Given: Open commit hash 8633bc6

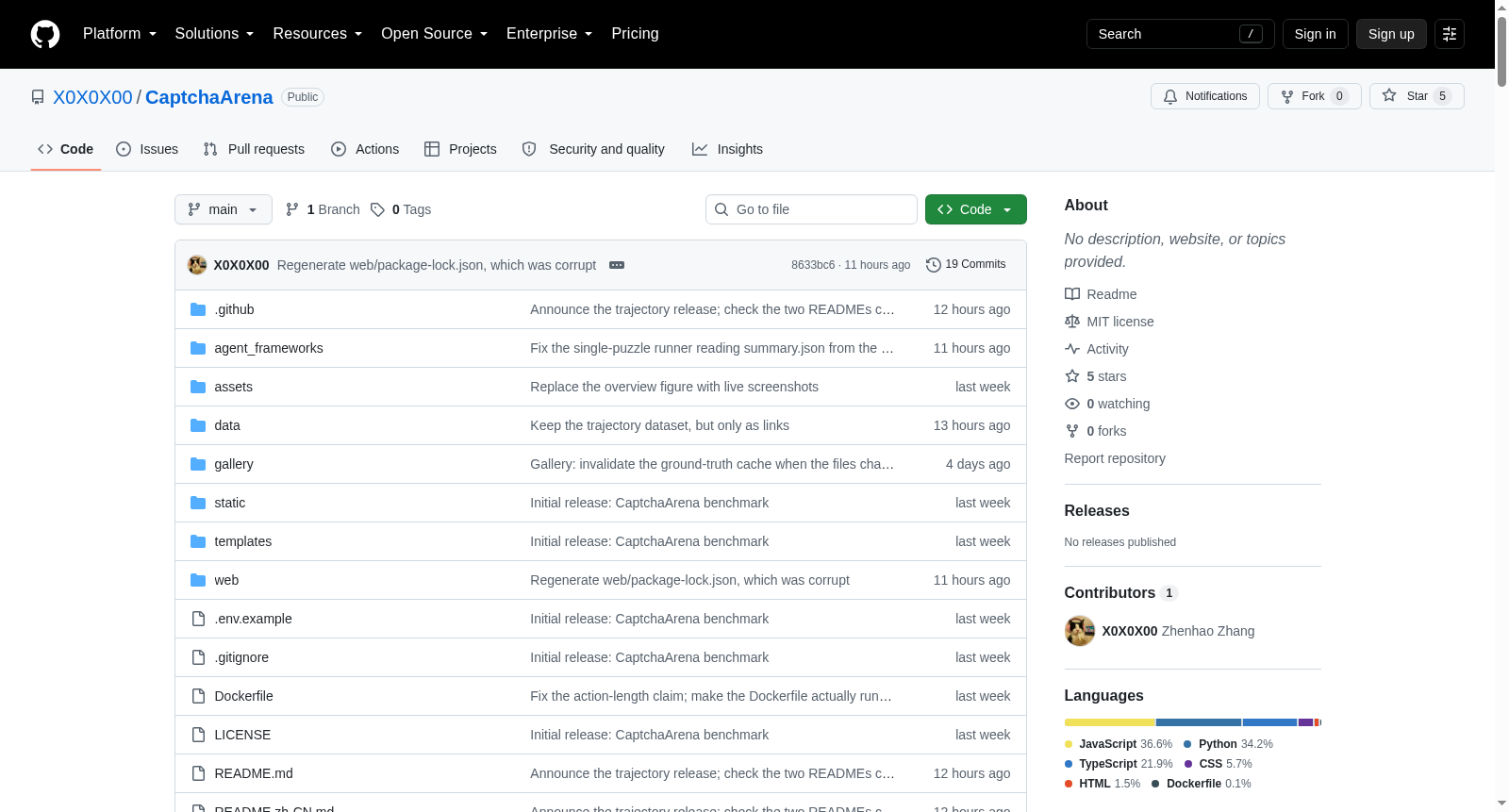Looking at the screenshot, I should (x=813, y=265).
